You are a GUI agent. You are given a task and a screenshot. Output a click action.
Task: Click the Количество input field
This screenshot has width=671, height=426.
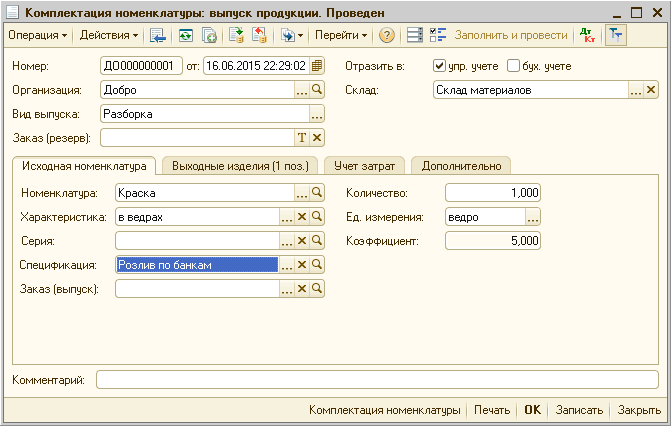tap(493, 193)
